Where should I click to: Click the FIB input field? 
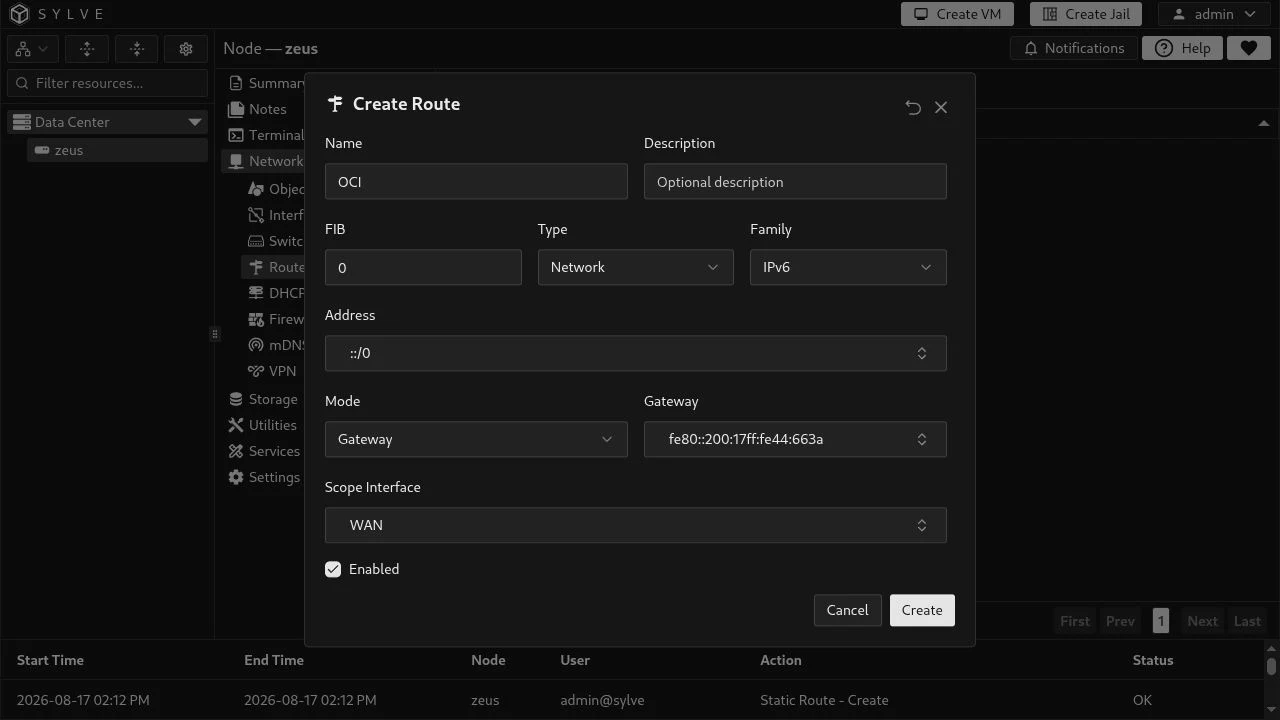pos(423,268)
